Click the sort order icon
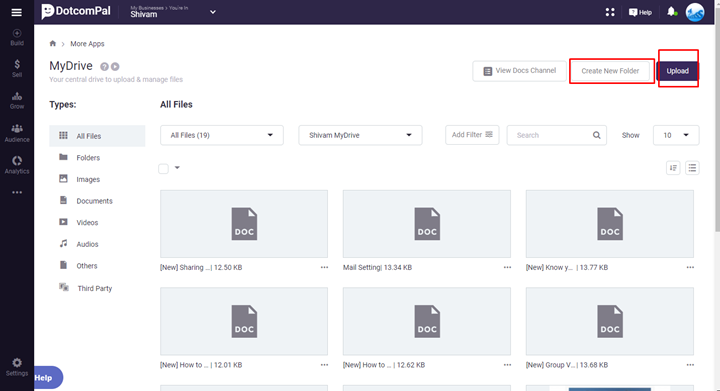 pyautogui.click(x=673, y=168)
